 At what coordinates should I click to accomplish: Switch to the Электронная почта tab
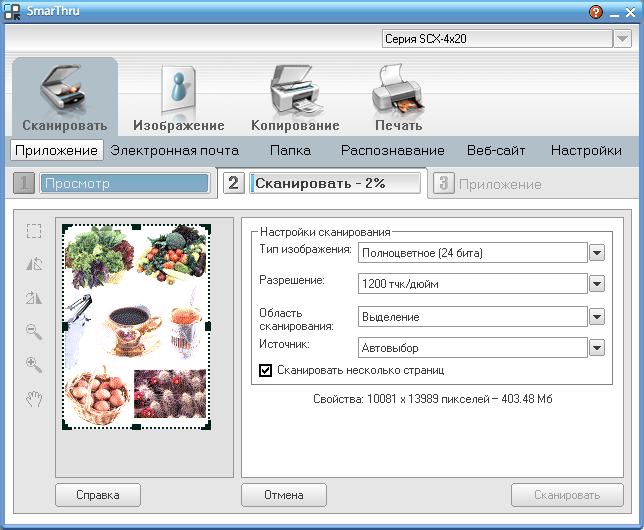click(x=175, y=150)
